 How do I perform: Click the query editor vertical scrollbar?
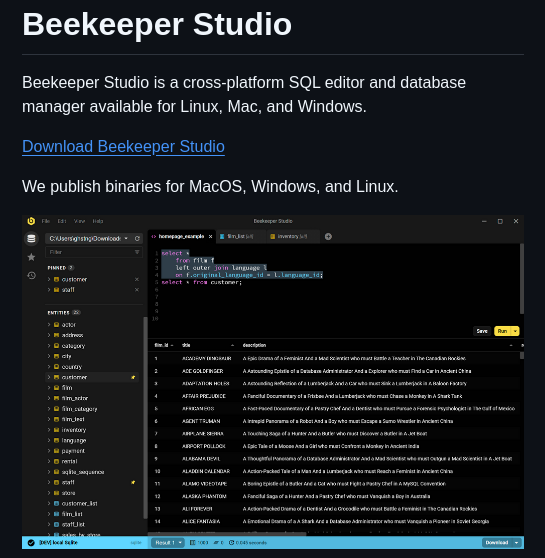(522, 279)
